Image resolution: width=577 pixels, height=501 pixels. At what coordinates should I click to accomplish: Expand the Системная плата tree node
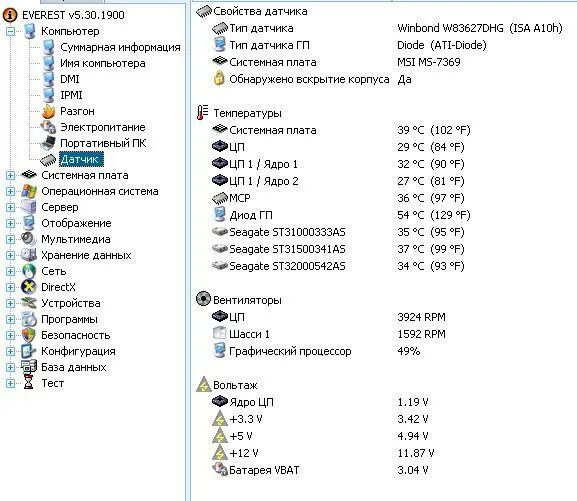10,176
